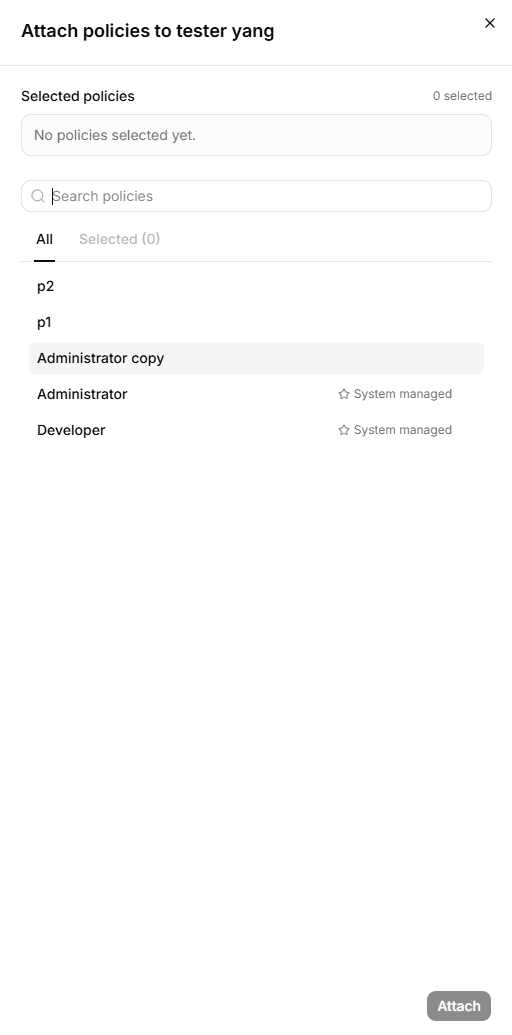Open the Selected (0) tab
512x1035 pixels.
(119, 239)
